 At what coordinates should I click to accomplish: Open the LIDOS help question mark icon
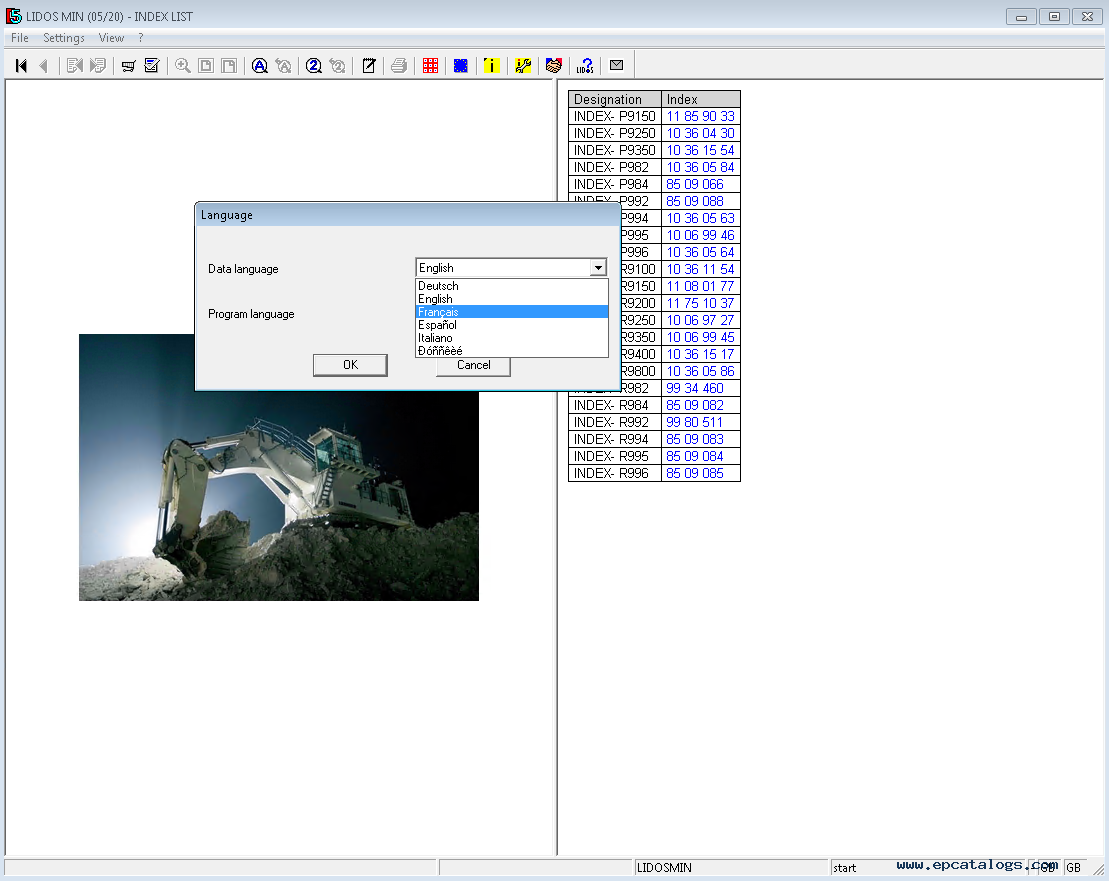click(585, 66)
